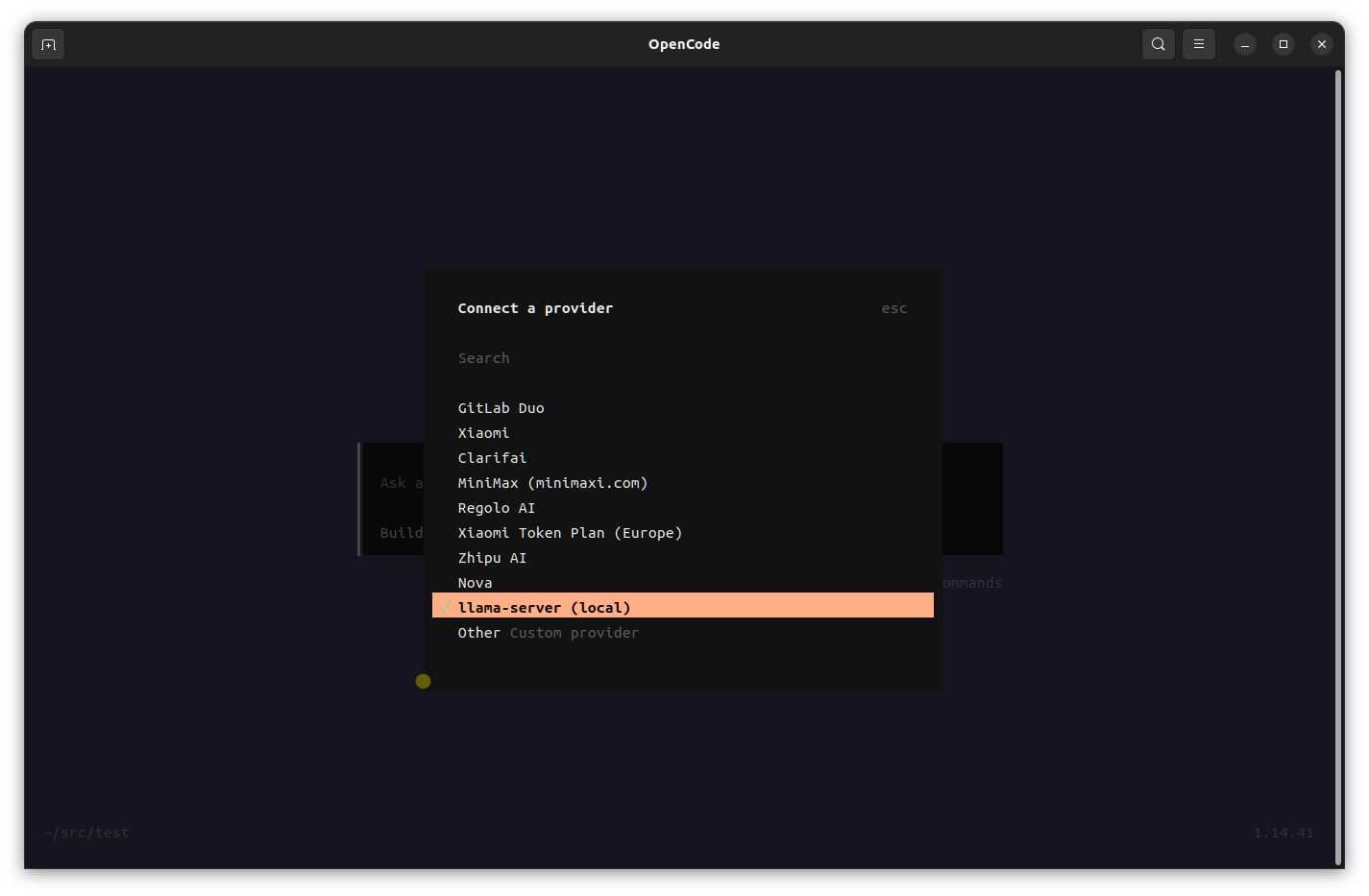
Task: Select MiniMax (minimaxi.com) provider
Action: point(682,483)
